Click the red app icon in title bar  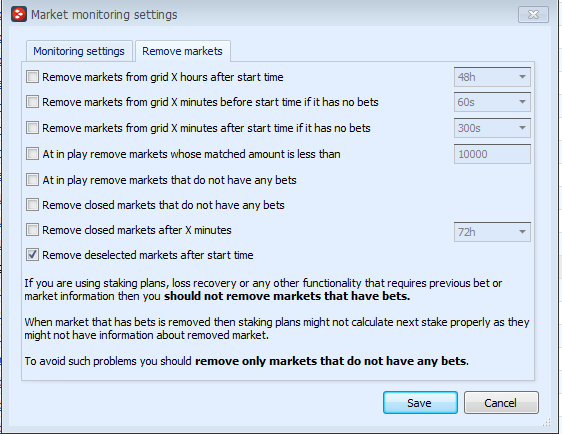point(19,14)
